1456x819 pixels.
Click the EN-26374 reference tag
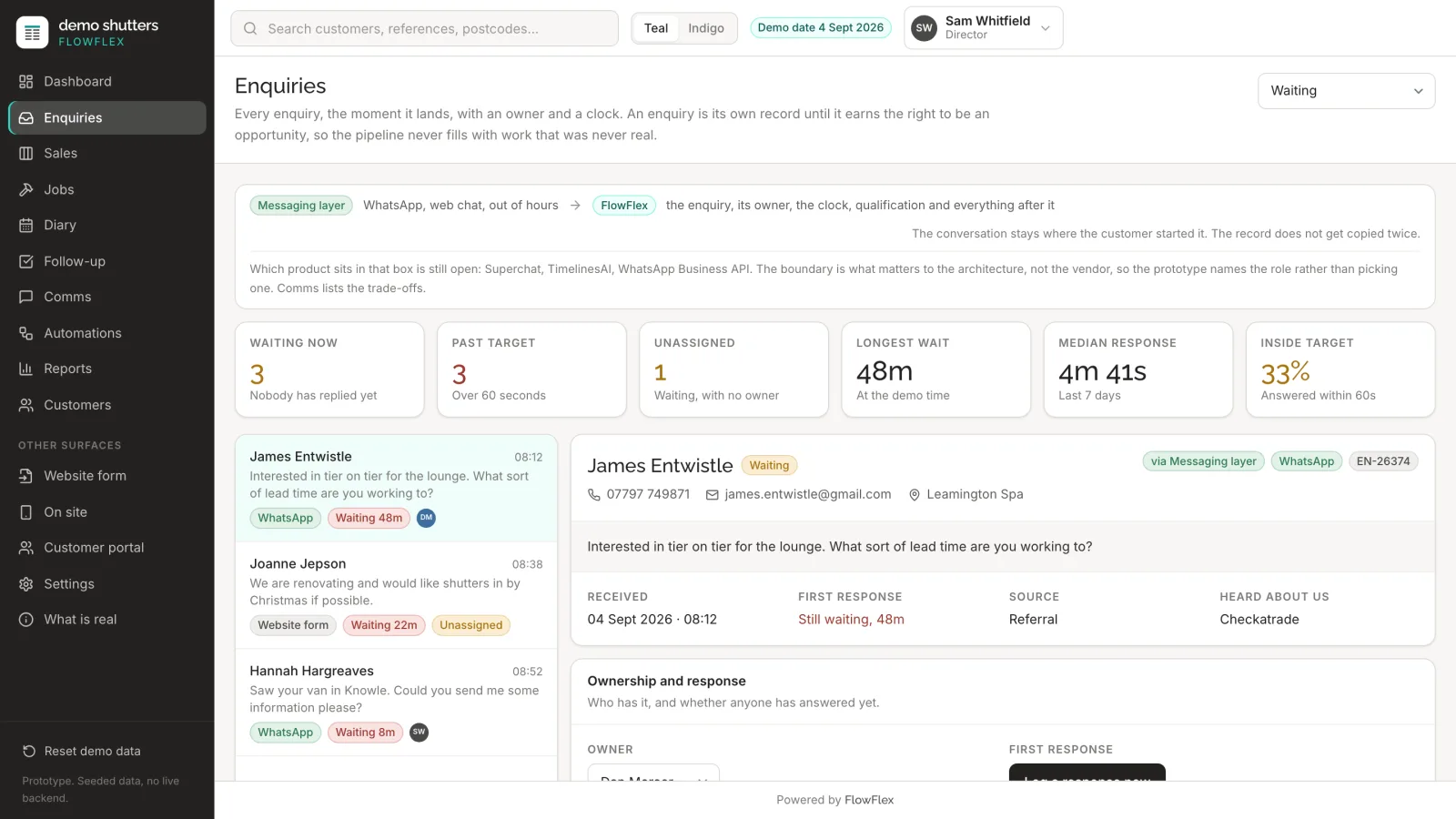1383,461
